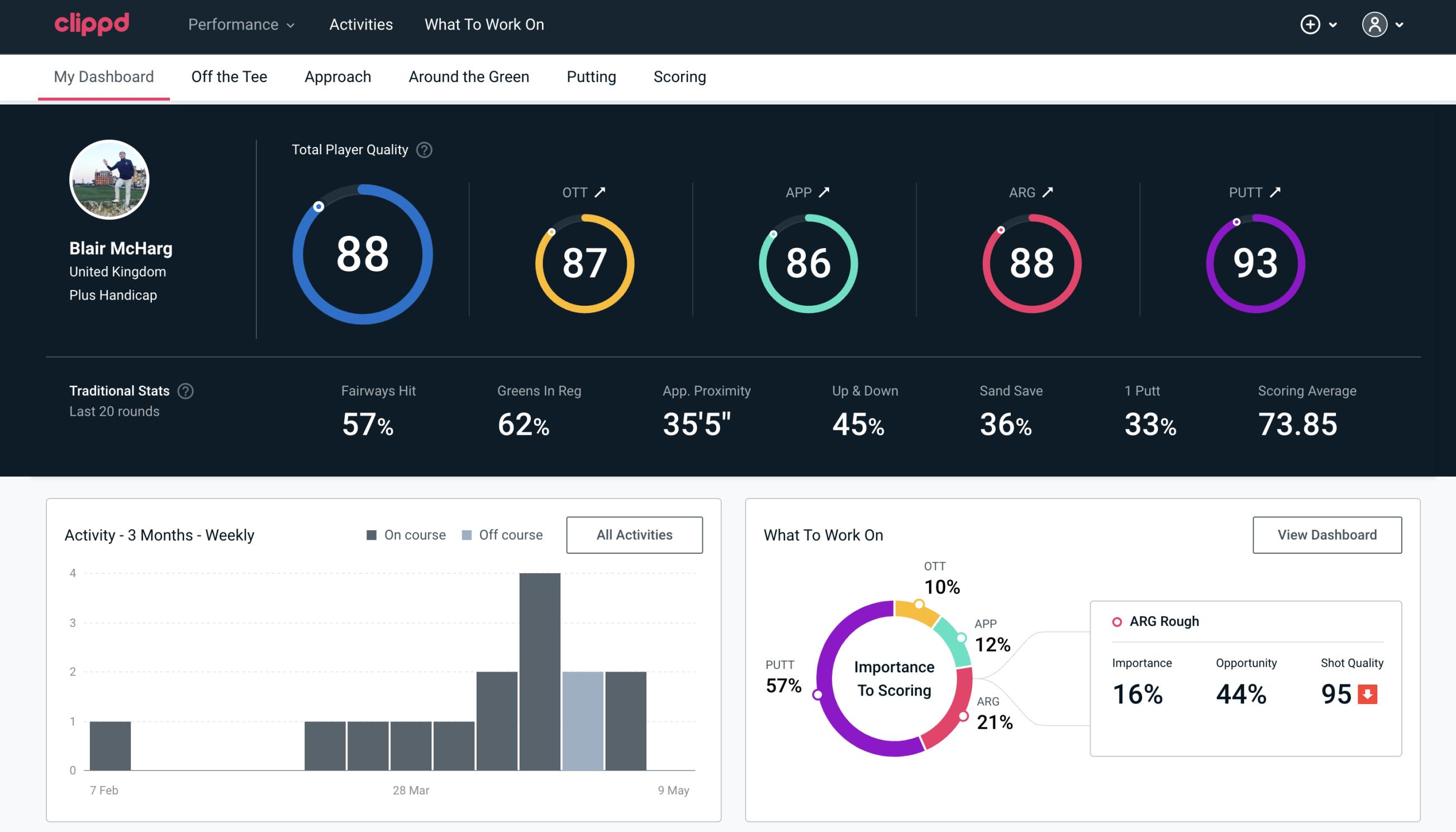Click the APP upward trend arrow icon

tap(825, 192)
